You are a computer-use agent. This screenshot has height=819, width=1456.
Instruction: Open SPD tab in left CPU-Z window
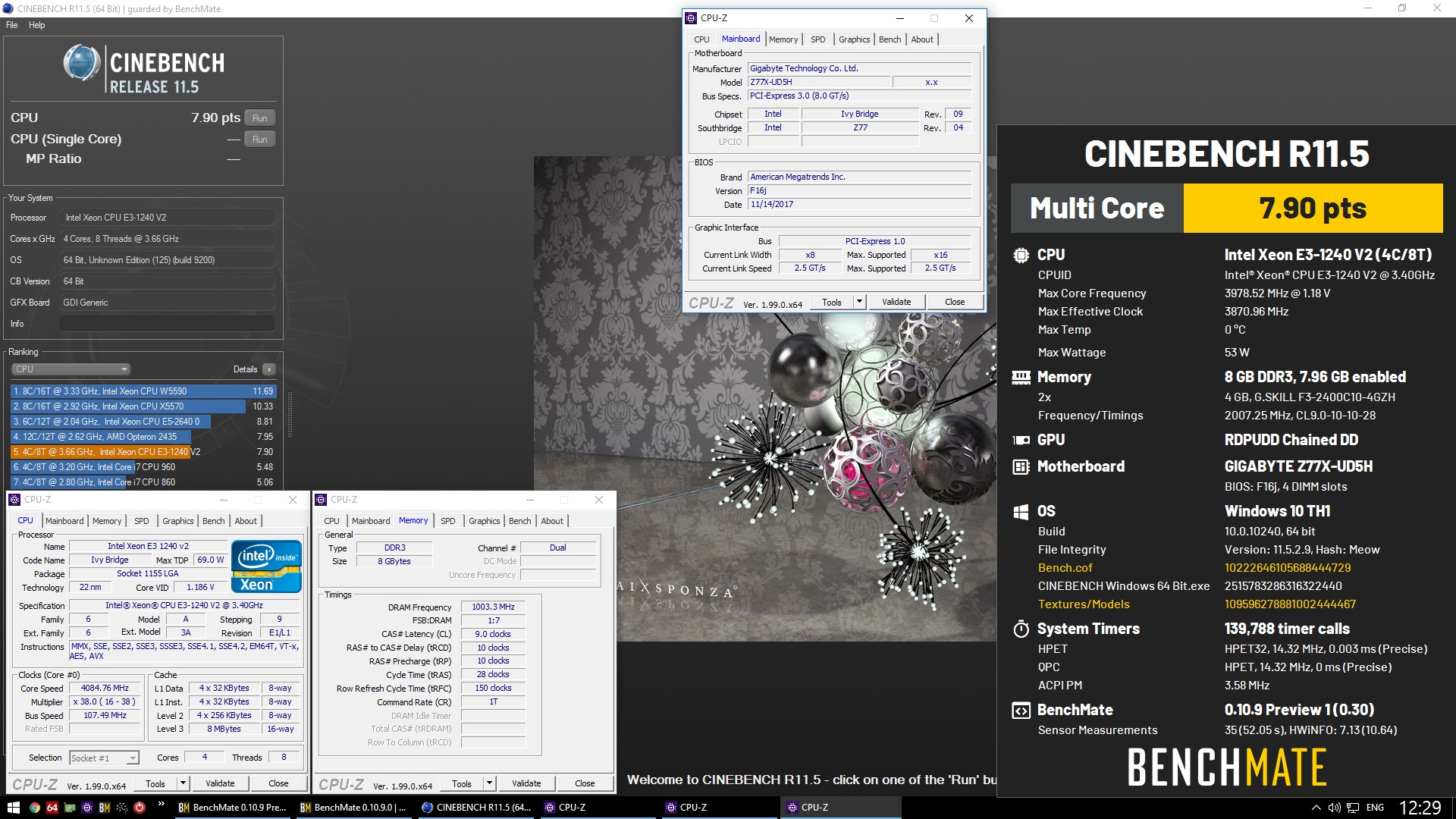(x=142, y=521)
